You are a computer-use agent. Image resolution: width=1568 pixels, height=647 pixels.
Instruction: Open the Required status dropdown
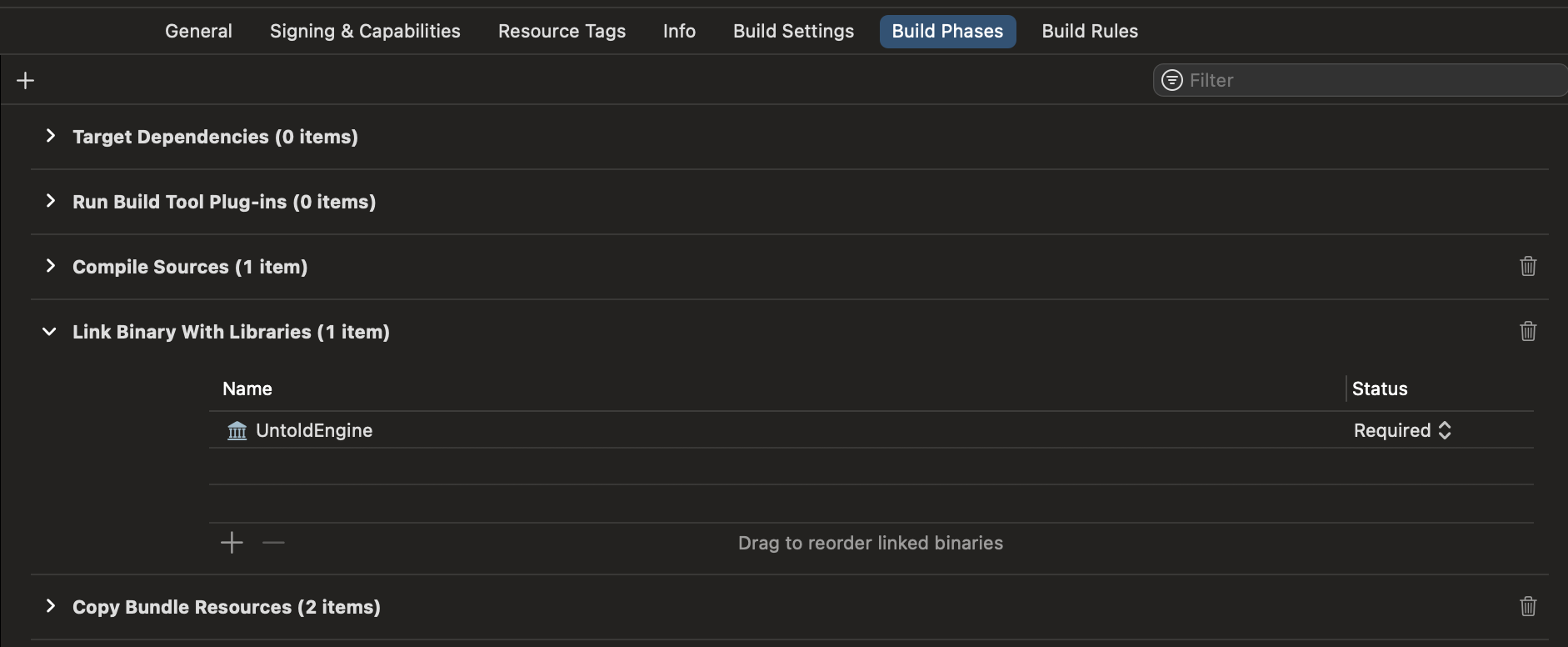[x=1402, y=430]
